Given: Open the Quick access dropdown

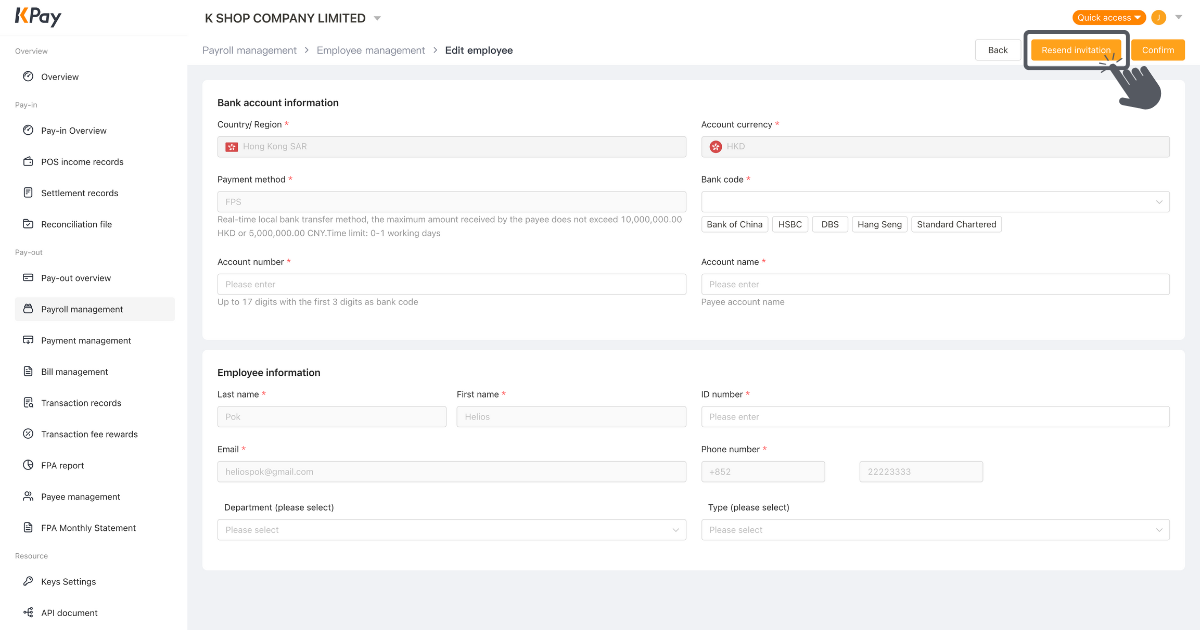Looking at the screenshot, I should [1108, 17].
